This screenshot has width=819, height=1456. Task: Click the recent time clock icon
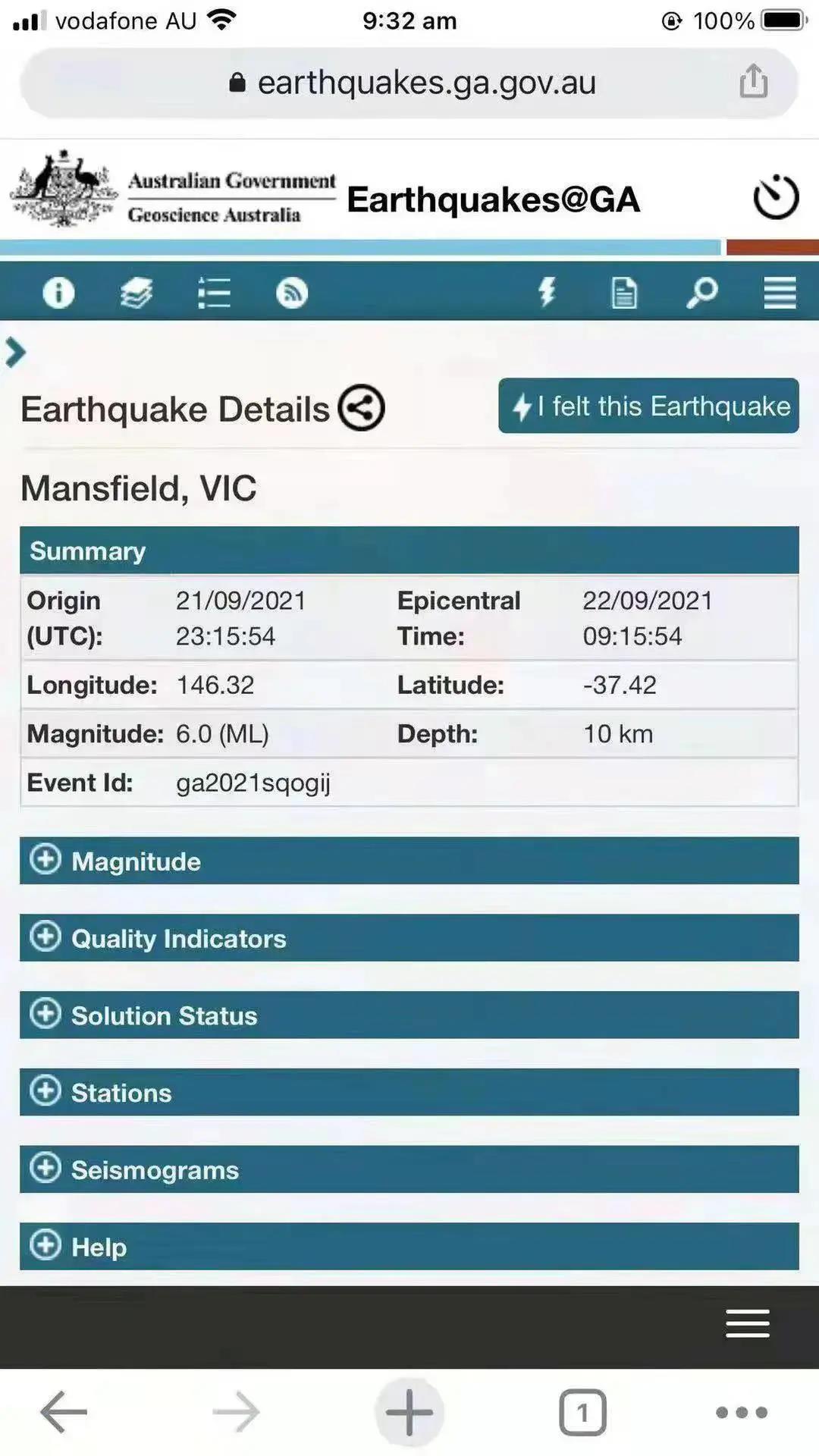pos(776,197)
